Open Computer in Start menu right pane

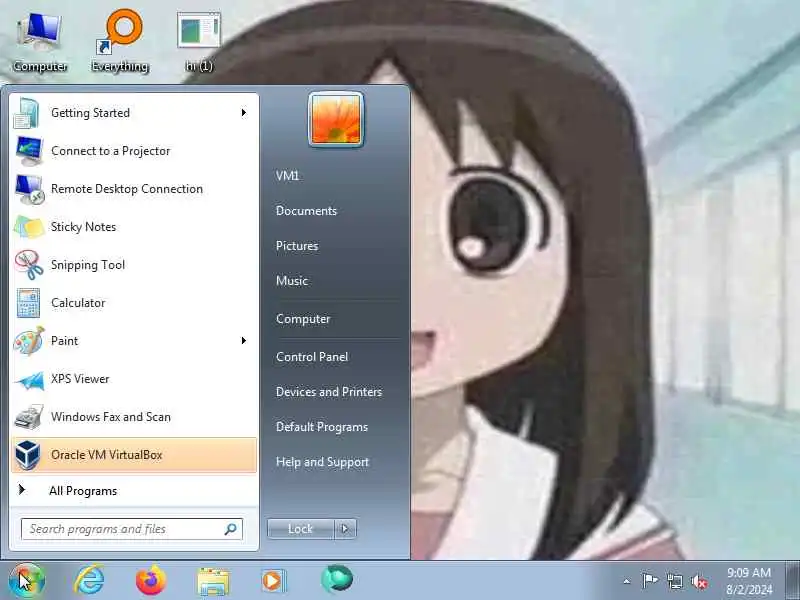point(303,319)
